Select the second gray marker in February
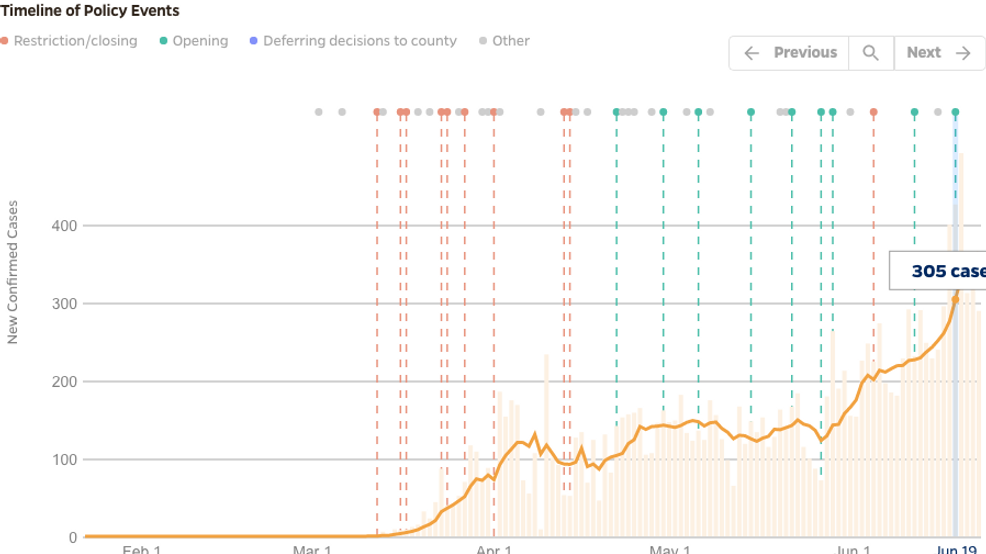The image size is (986, 554). coord(342,112)
